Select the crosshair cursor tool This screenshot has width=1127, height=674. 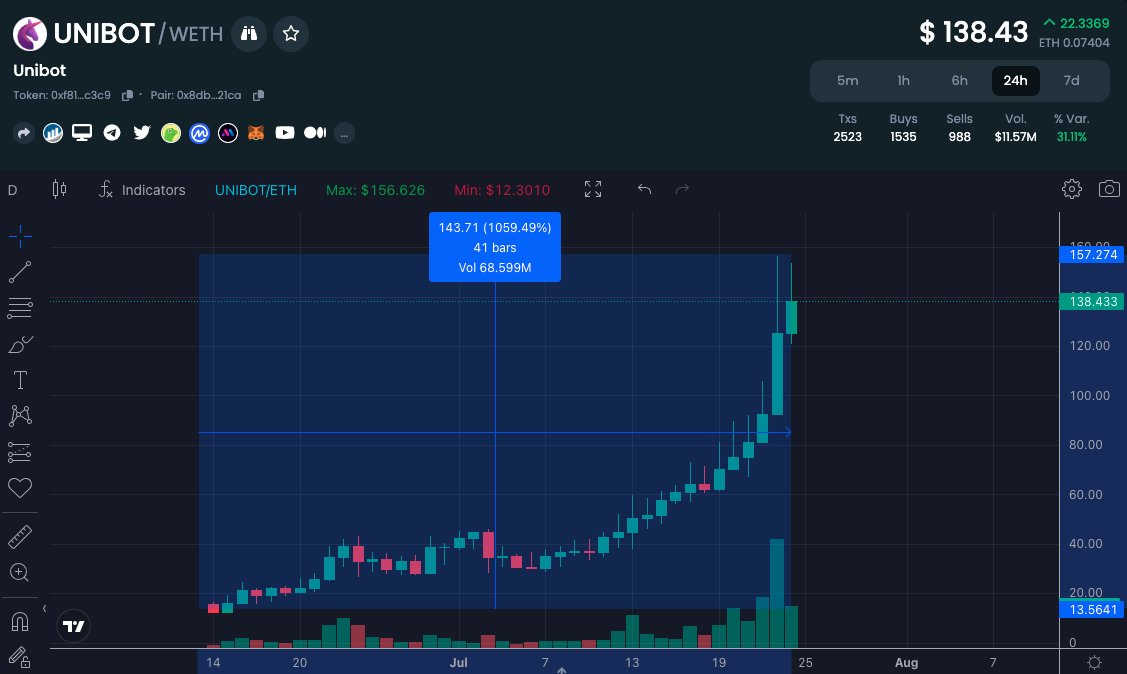20,236
